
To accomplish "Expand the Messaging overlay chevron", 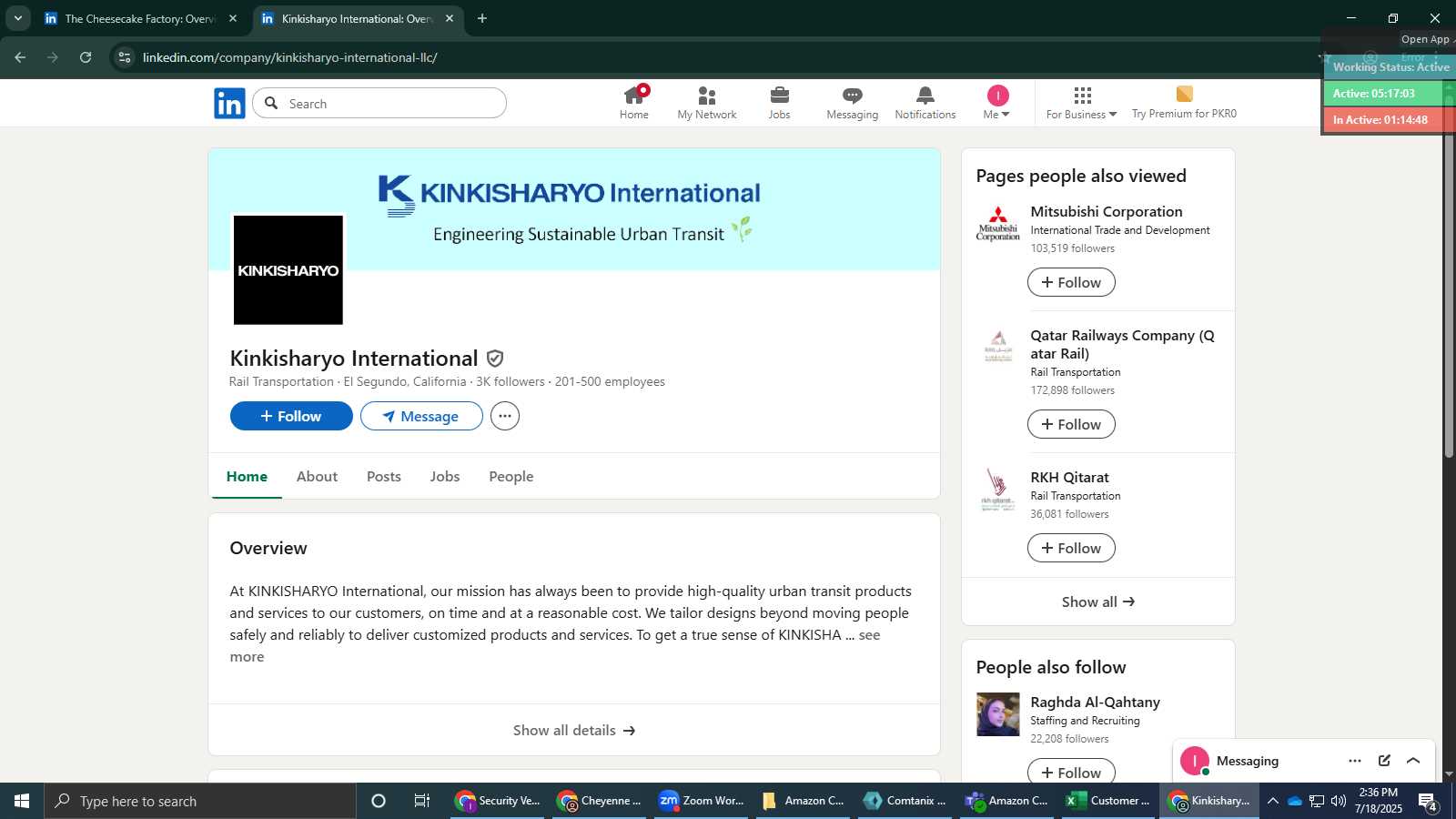I will coord(1413,761).
